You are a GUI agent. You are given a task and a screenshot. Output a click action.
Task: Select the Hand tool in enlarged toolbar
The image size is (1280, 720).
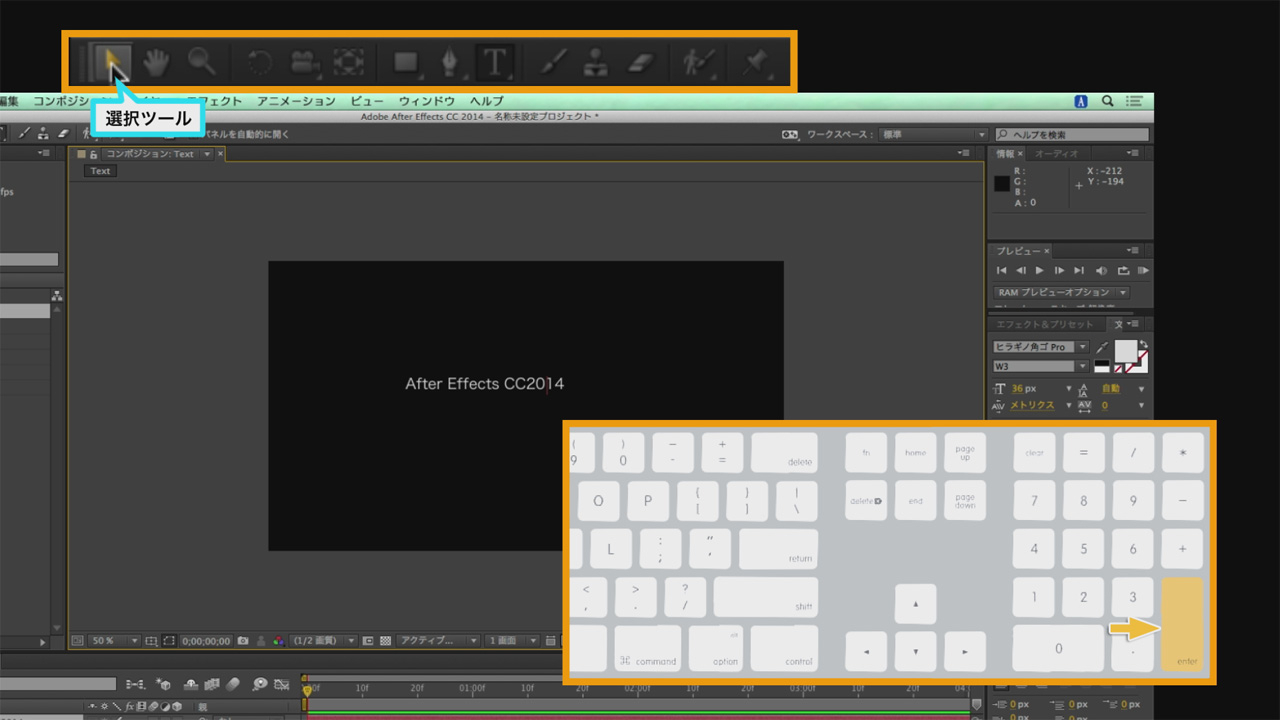pos(156,63)
